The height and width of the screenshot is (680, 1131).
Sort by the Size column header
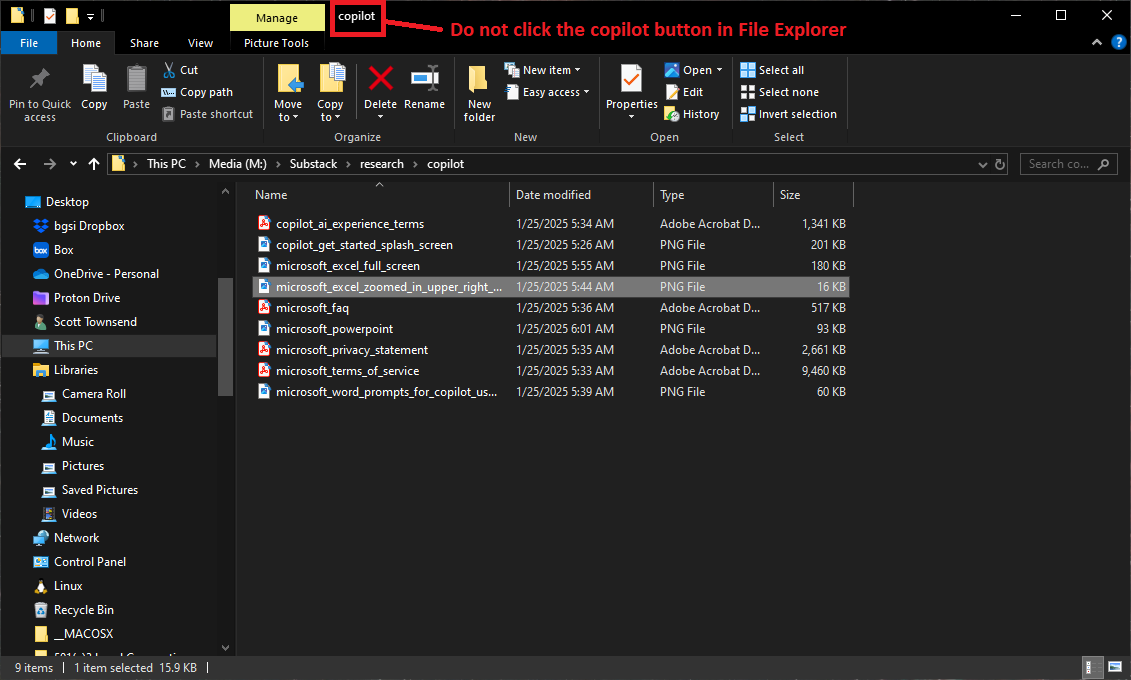pyautogui.click(x=813, y=195)
